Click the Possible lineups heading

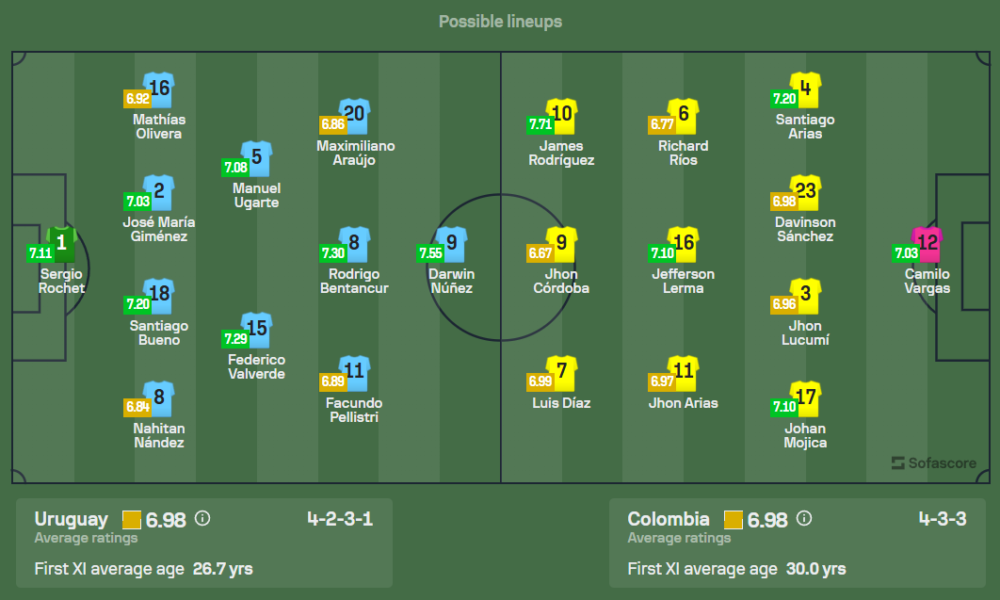pyautogui.click(x=500, y=21)
